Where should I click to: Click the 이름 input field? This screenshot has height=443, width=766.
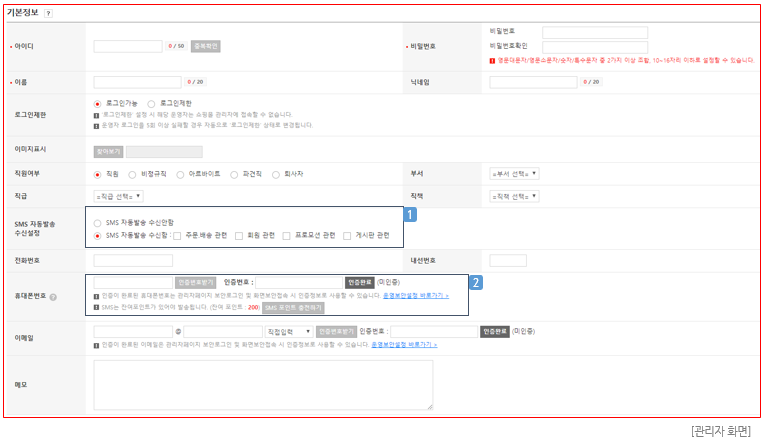tap(137, 82)
